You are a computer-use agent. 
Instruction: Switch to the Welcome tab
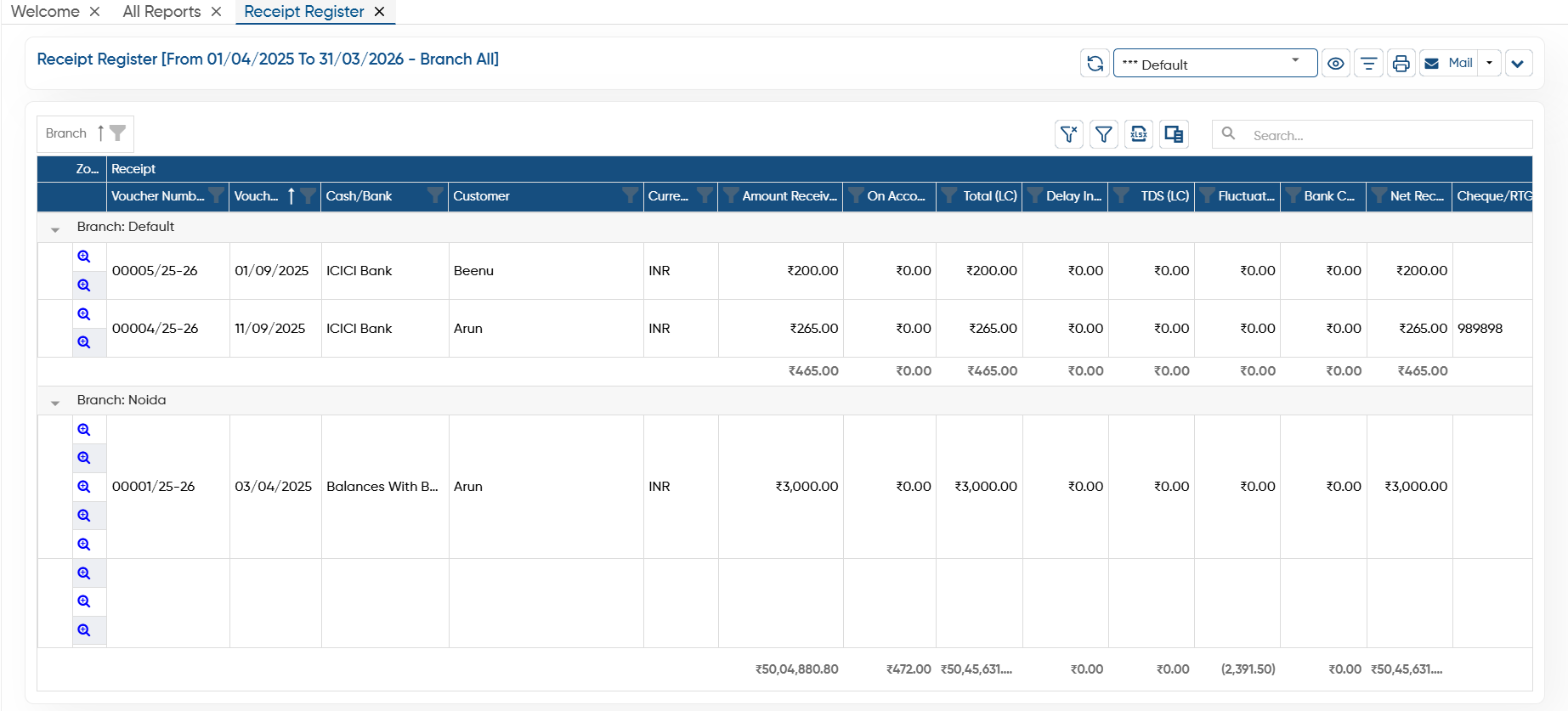tap(45, 11)
